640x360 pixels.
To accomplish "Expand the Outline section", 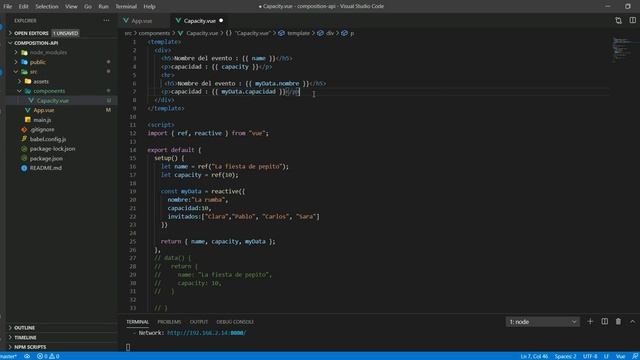I will [x=24, y=328].
